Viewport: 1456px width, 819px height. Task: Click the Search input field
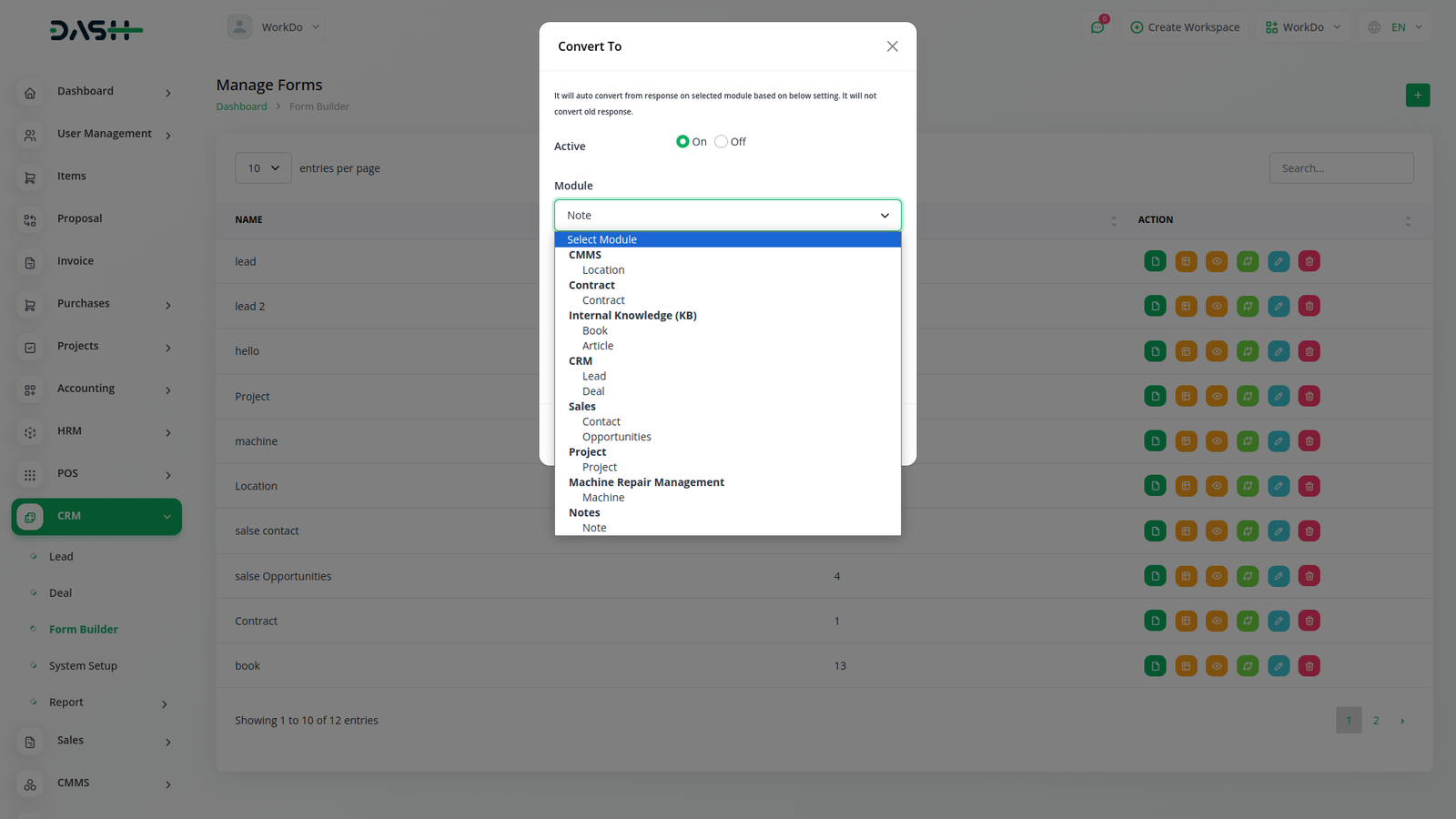tap(1340, 168)
